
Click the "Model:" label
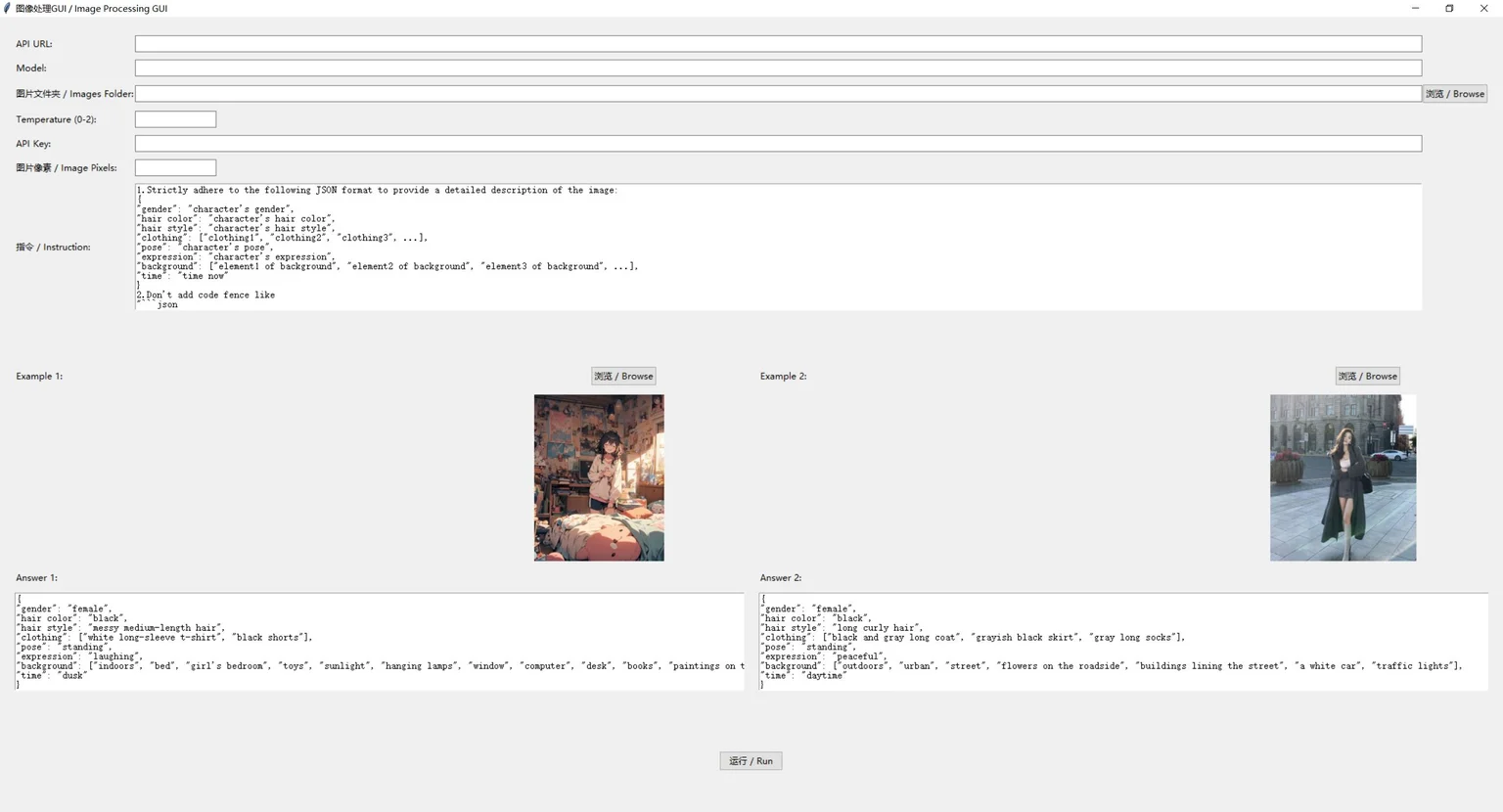pyautogui.click(x=31, y=68)
